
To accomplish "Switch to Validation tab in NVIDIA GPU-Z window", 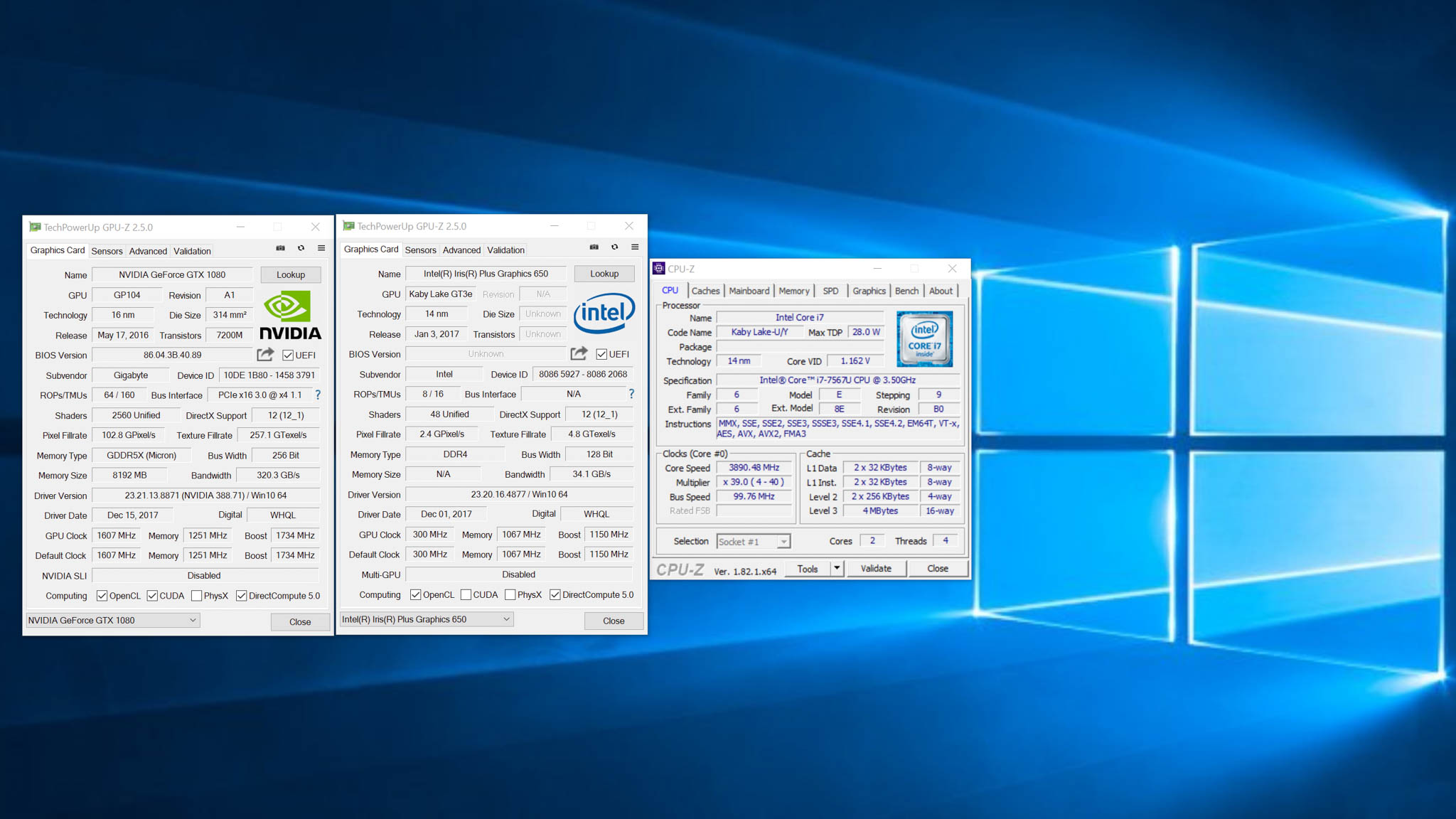I will click(x=192, y=251).
